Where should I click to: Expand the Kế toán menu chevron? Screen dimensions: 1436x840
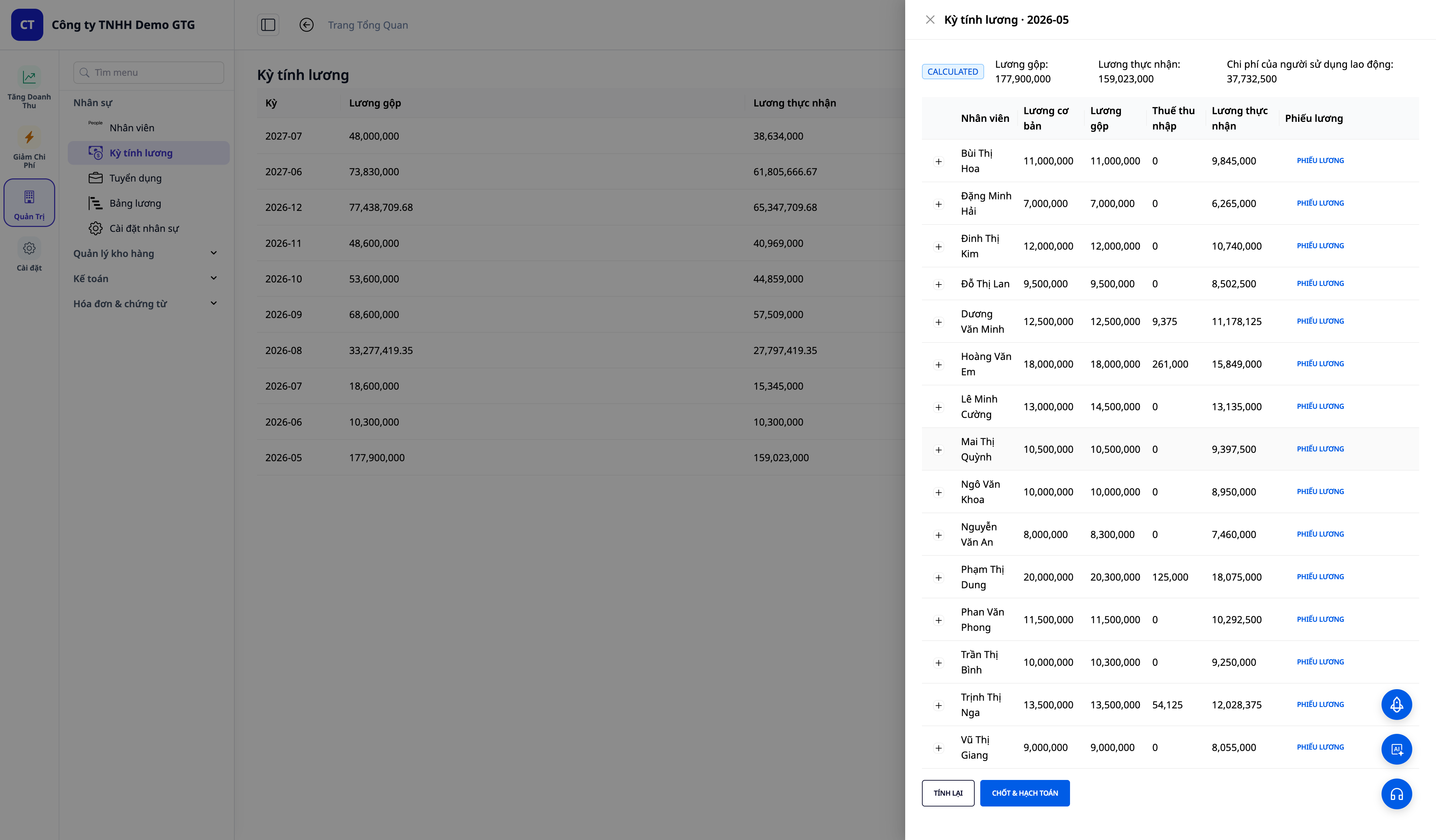214,278
